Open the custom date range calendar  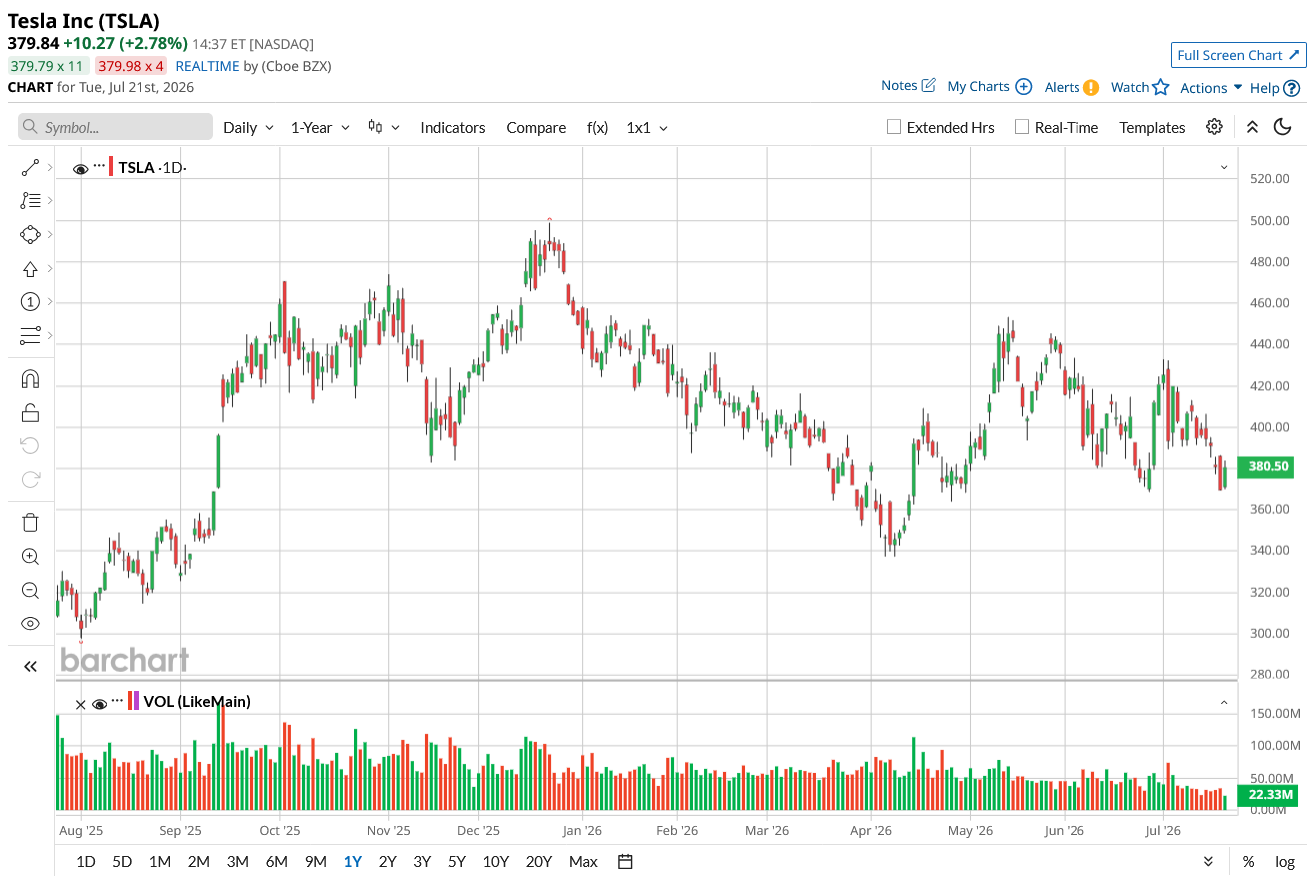(626, 861)
